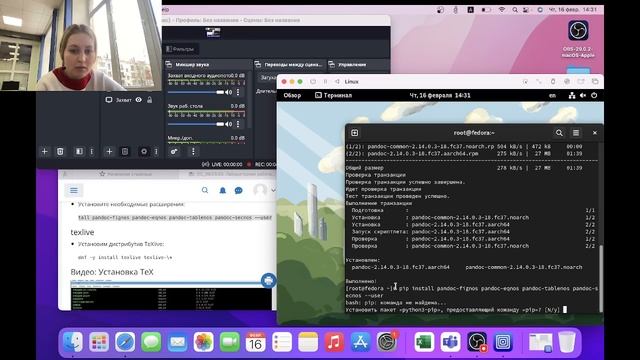Click Wi-Fi icon in macOS menu bar
The width and height of the screenshot is (640, 360).
click(502, 10)
